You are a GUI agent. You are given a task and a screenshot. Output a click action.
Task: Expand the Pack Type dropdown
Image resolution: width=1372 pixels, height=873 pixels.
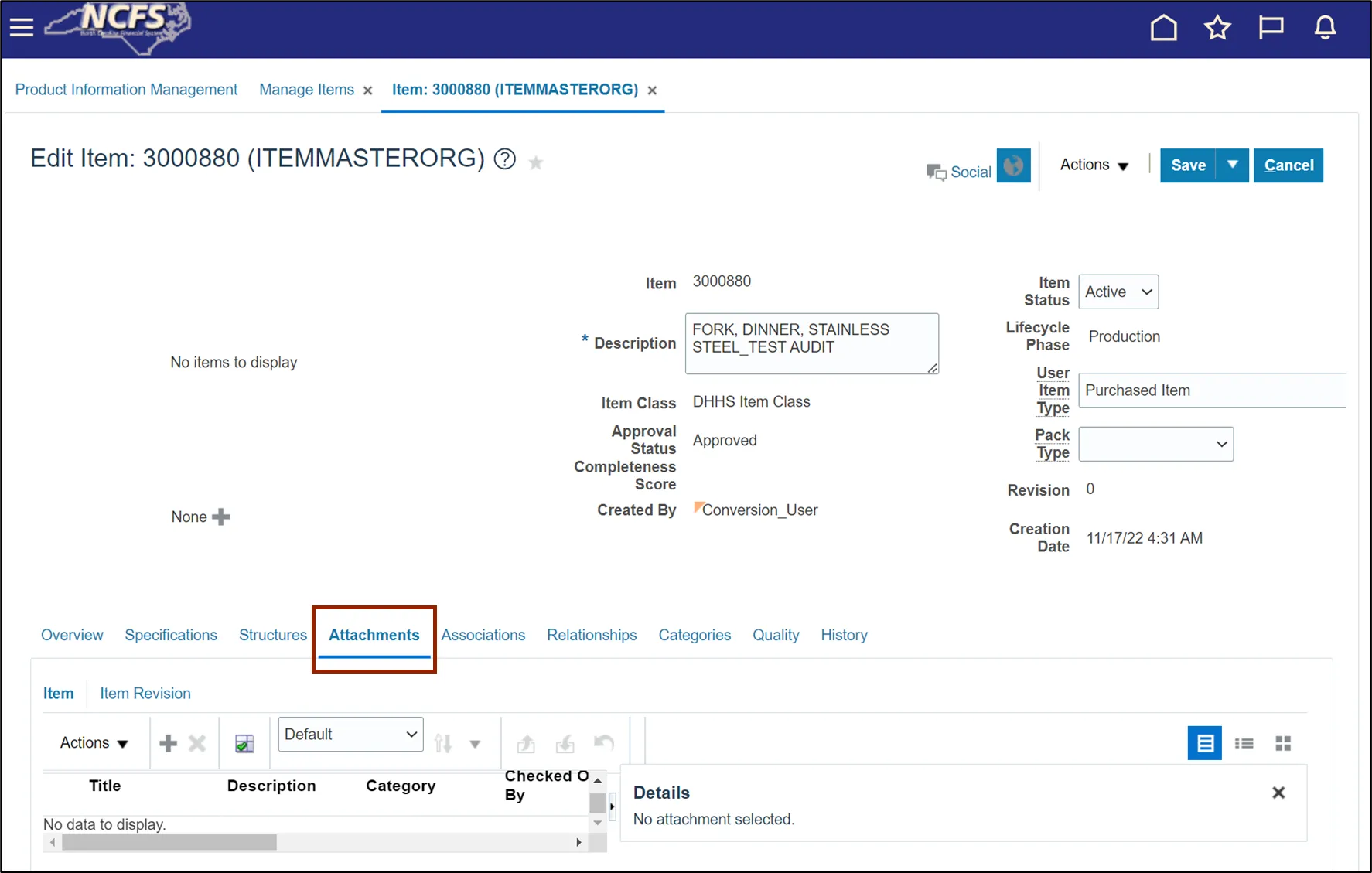(1155, 445)
